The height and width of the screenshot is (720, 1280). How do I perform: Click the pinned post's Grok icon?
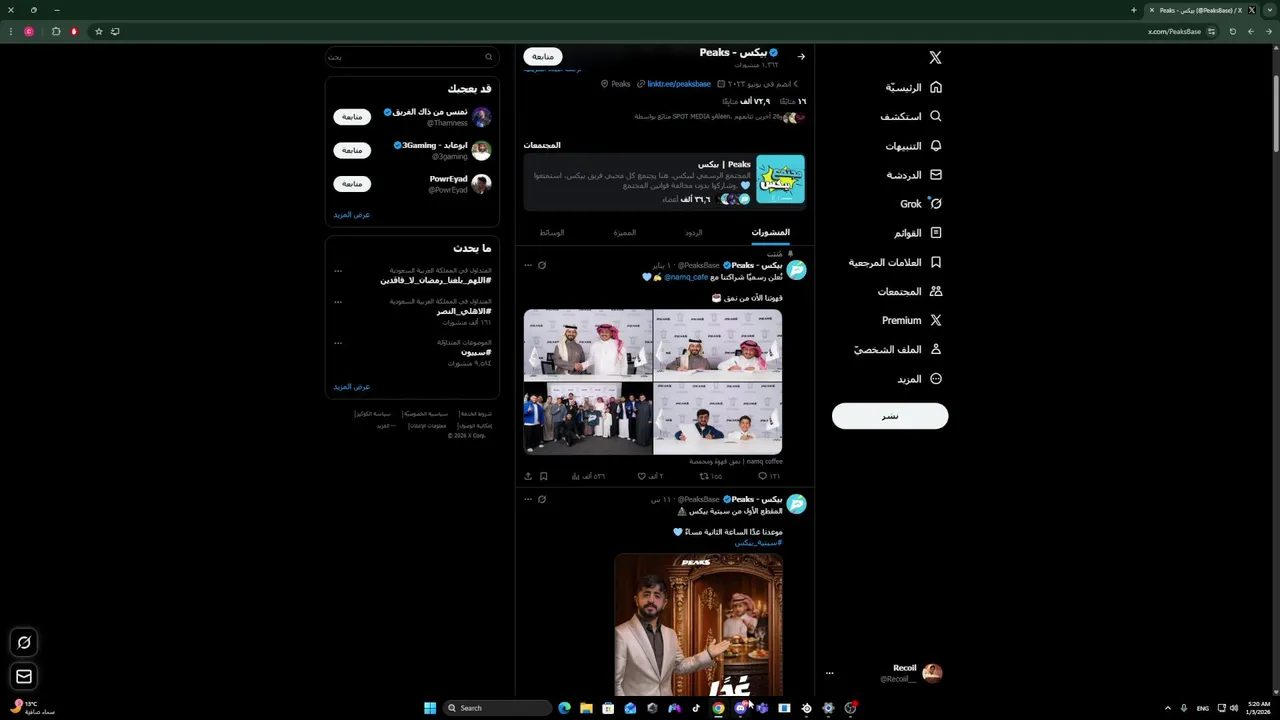click(542, 265)
